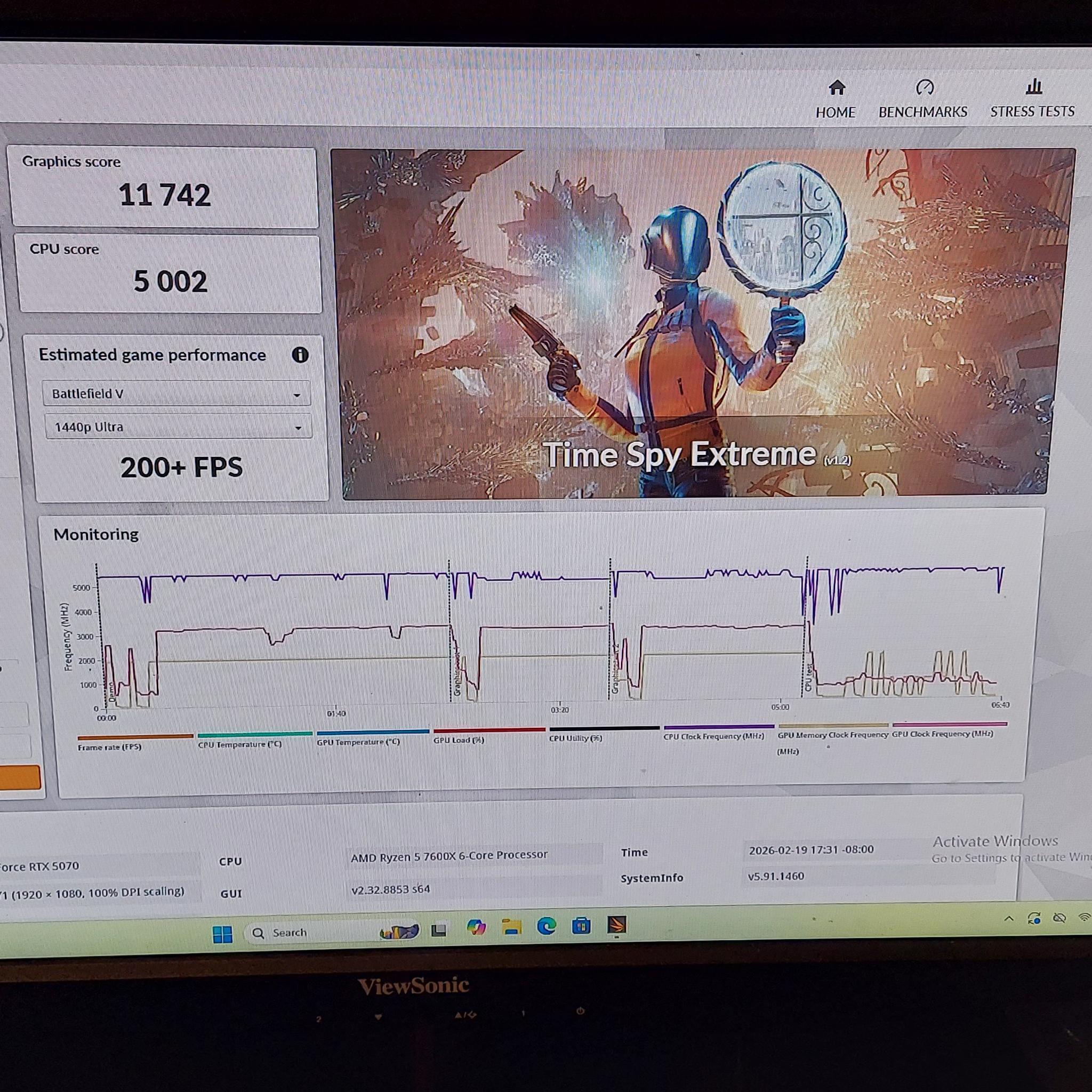Click the search magnifier icon in taskbar
This screenshot has height=1092, width=1092.
(258, 933)
